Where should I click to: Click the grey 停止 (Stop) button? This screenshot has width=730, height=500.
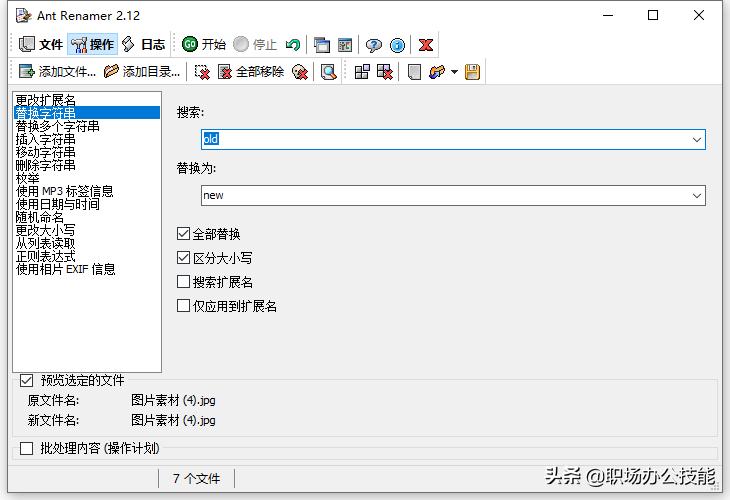pyautogui.click(x=255, y=45)
